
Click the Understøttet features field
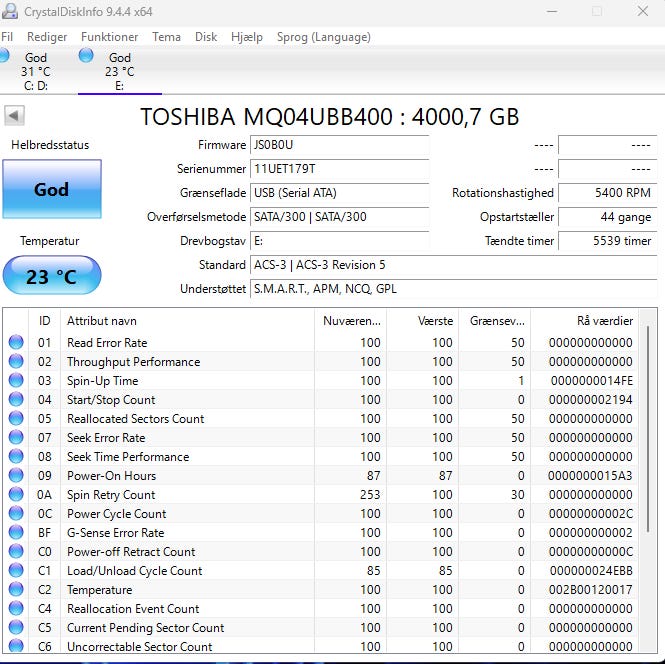[x=453, y=289]
